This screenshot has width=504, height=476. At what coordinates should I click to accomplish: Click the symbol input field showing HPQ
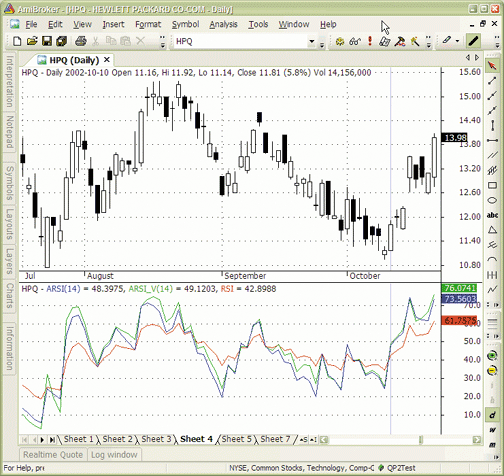[241, 42]
